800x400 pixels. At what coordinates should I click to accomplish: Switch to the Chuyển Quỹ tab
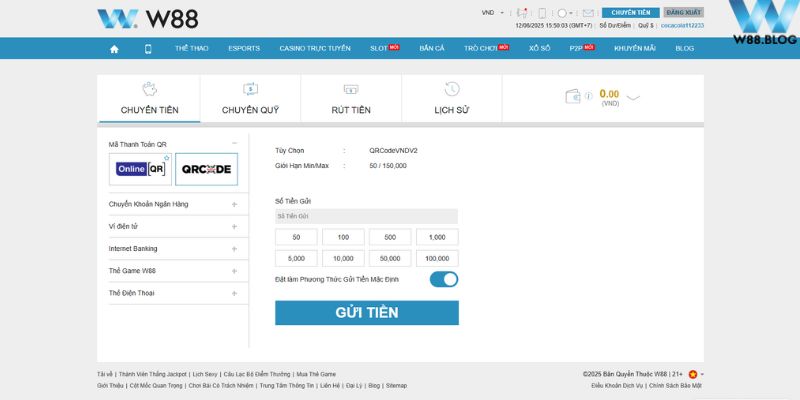(x=250, y=99)
